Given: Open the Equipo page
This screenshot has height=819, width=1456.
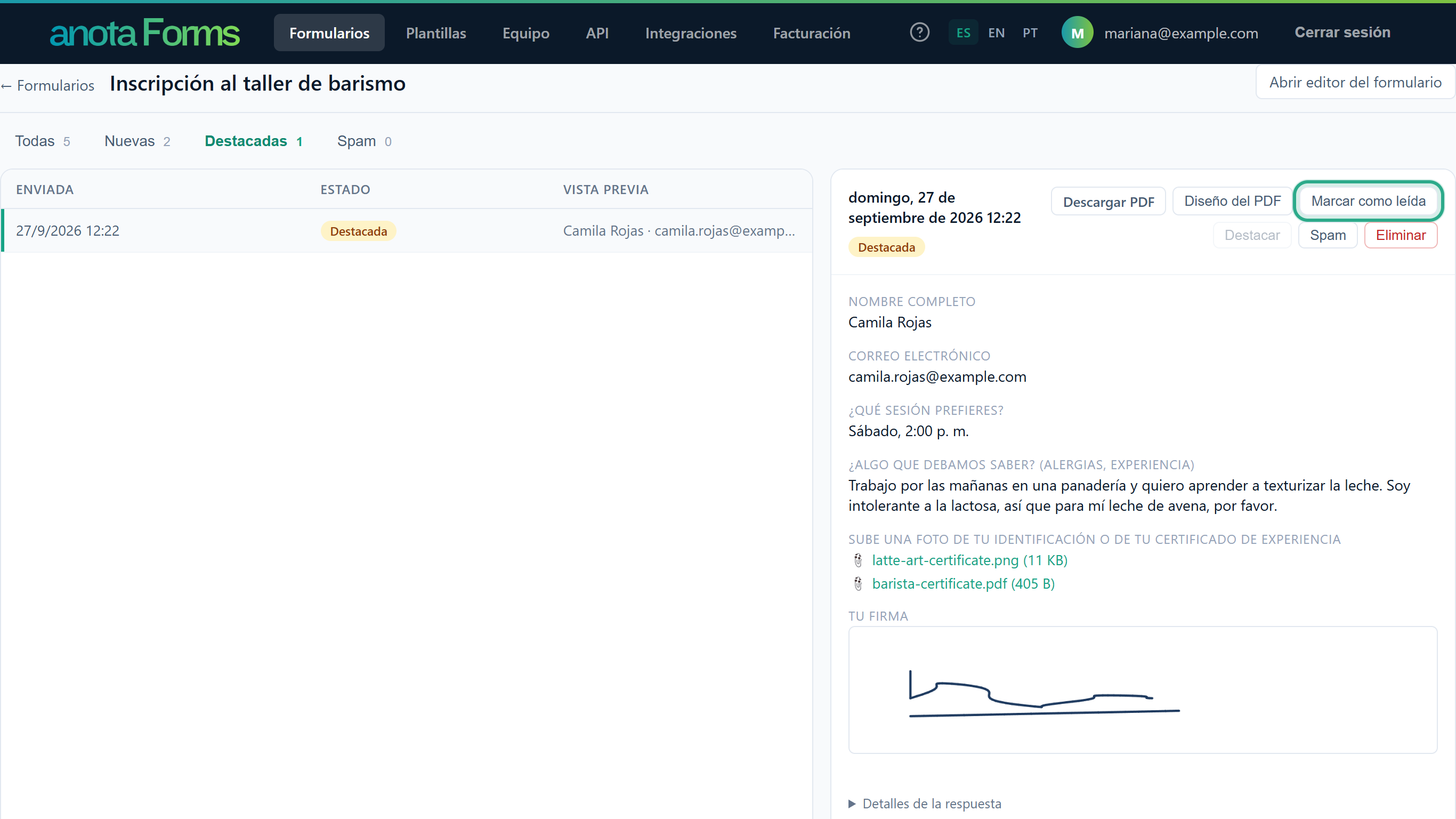Looking at the screenshot, I should tap(525, 33).
